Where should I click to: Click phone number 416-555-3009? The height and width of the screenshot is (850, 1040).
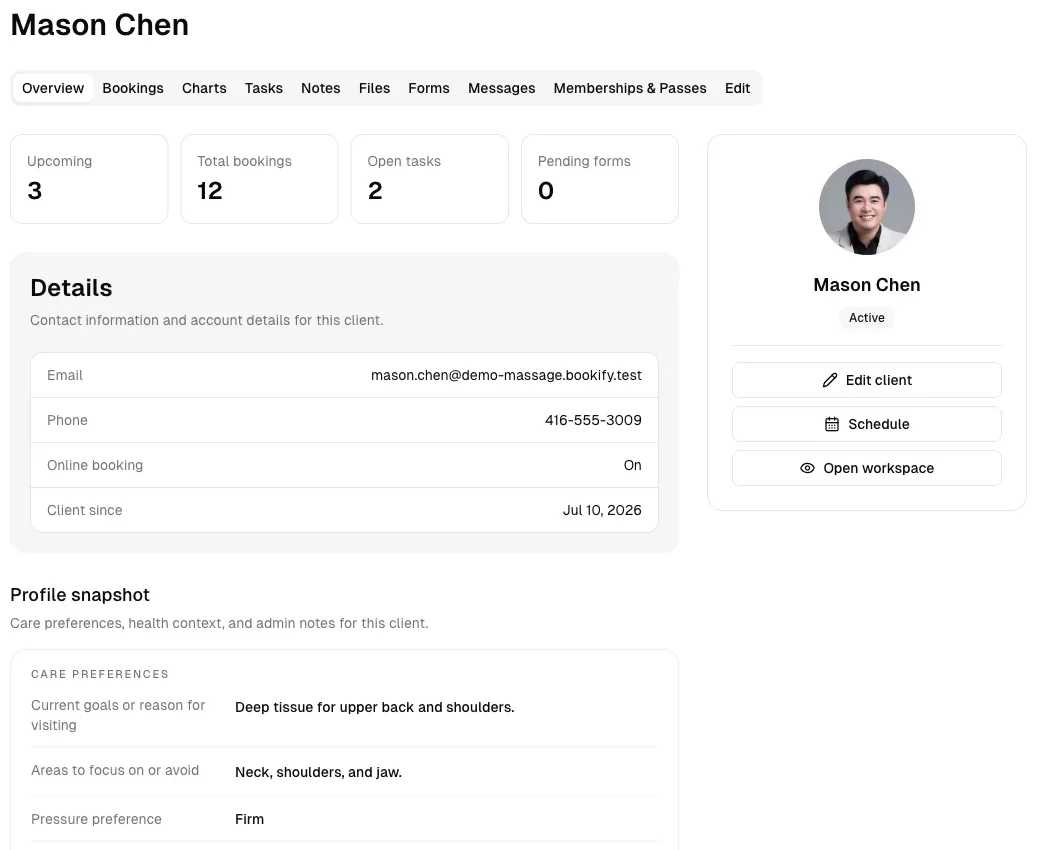(593, 420)
